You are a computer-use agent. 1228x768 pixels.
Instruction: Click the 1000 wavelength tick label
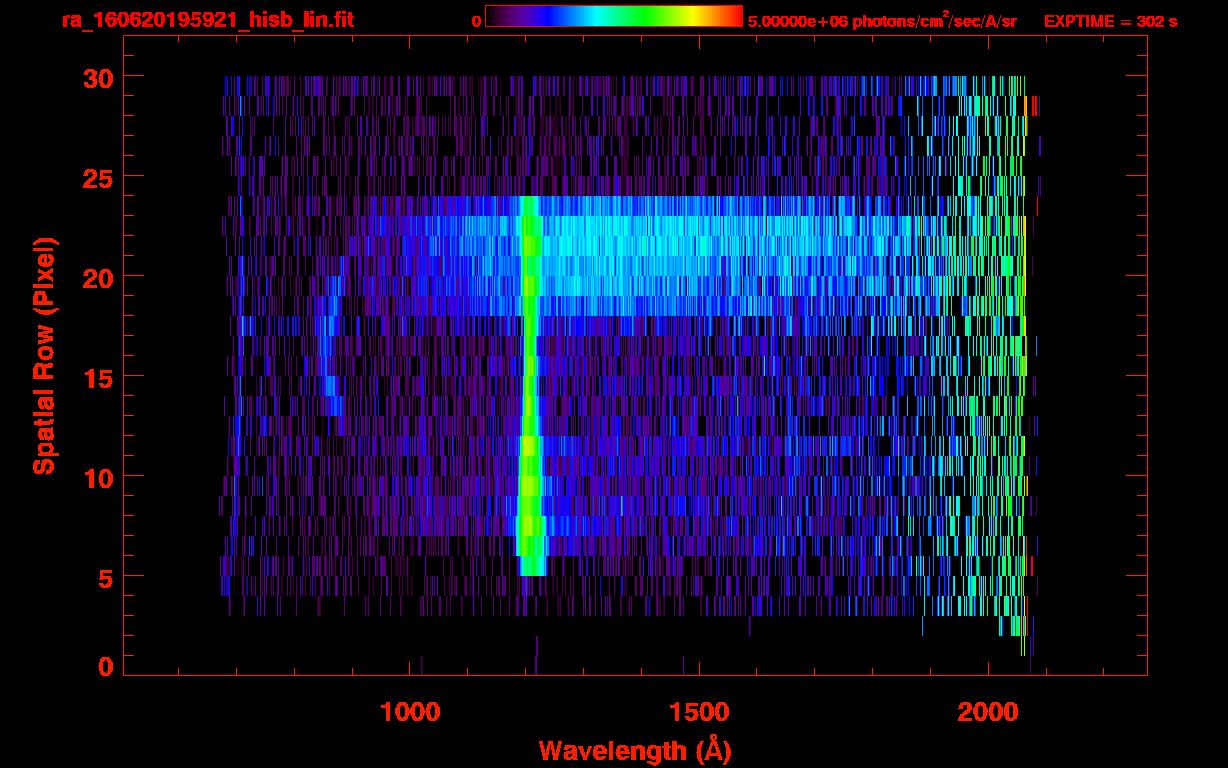pyautogui.click(x=409, y=712)
